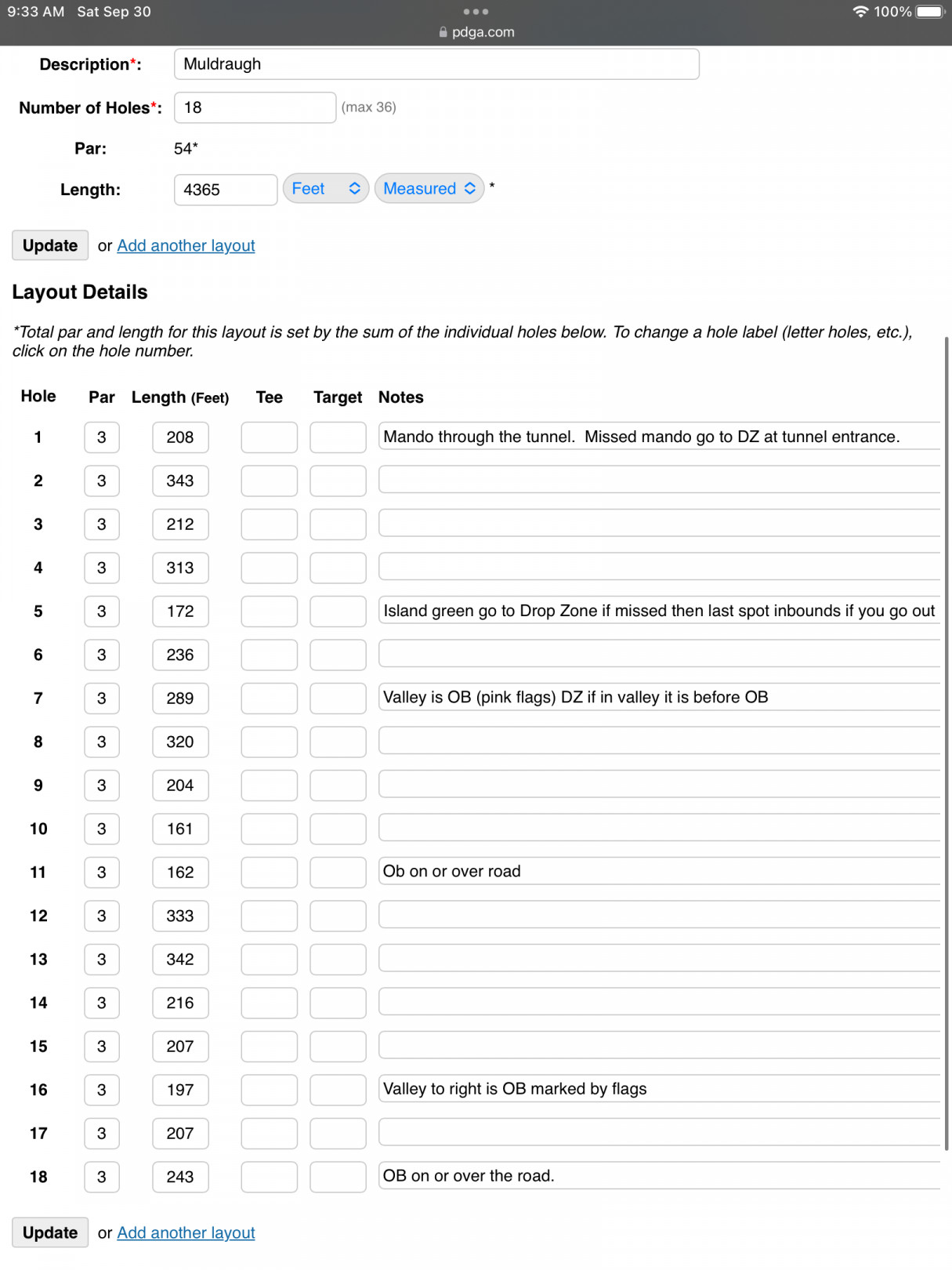This screenshot has height=1270, width=952.
Task: Click the total Length field showing 4365
Action: [x=226, y=190]
